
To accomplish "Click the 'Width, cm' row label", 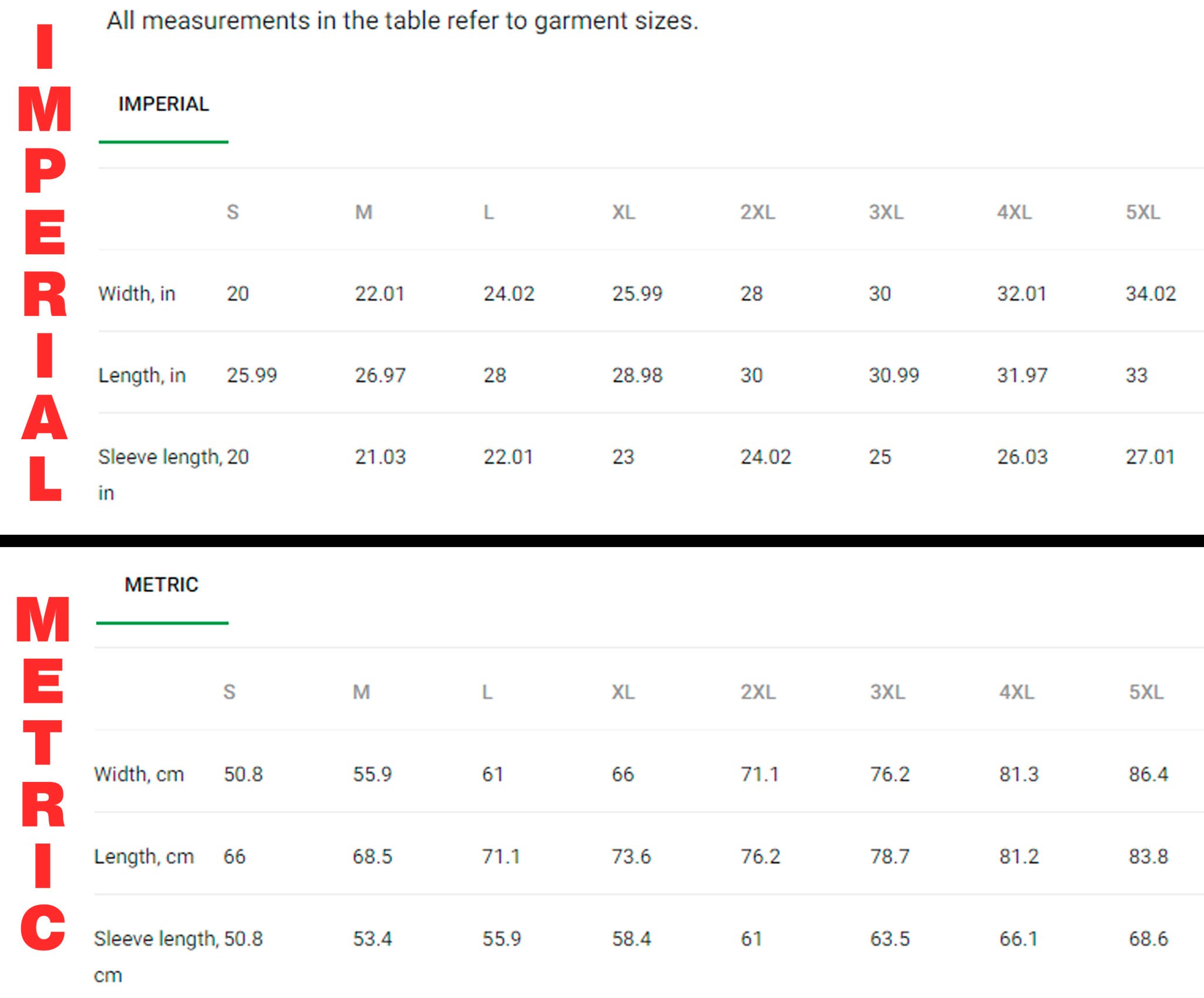I will coord(139,774).
